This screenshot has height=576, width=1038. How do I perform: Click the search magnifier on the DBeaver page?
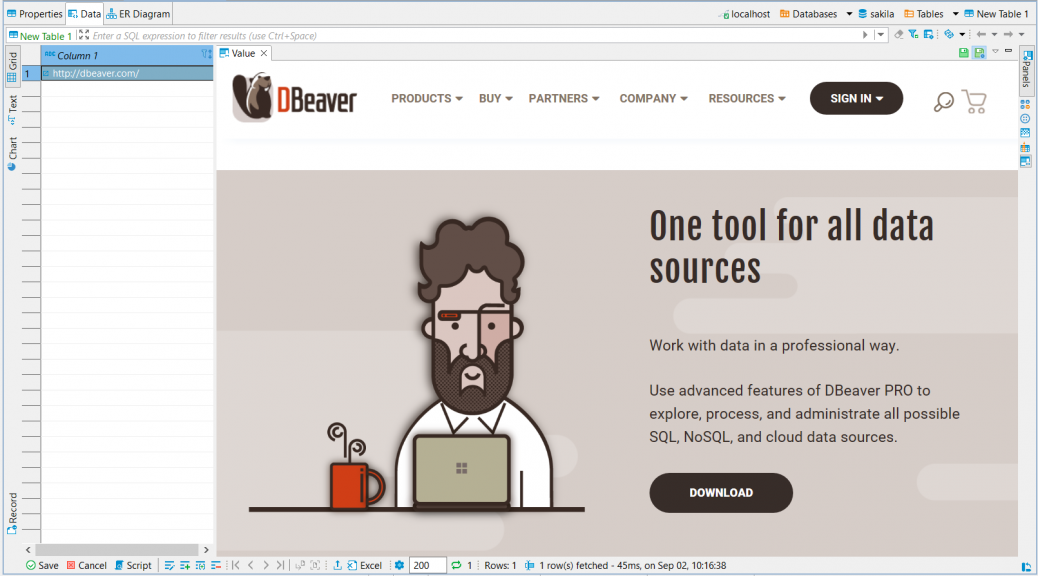[942, 101]
